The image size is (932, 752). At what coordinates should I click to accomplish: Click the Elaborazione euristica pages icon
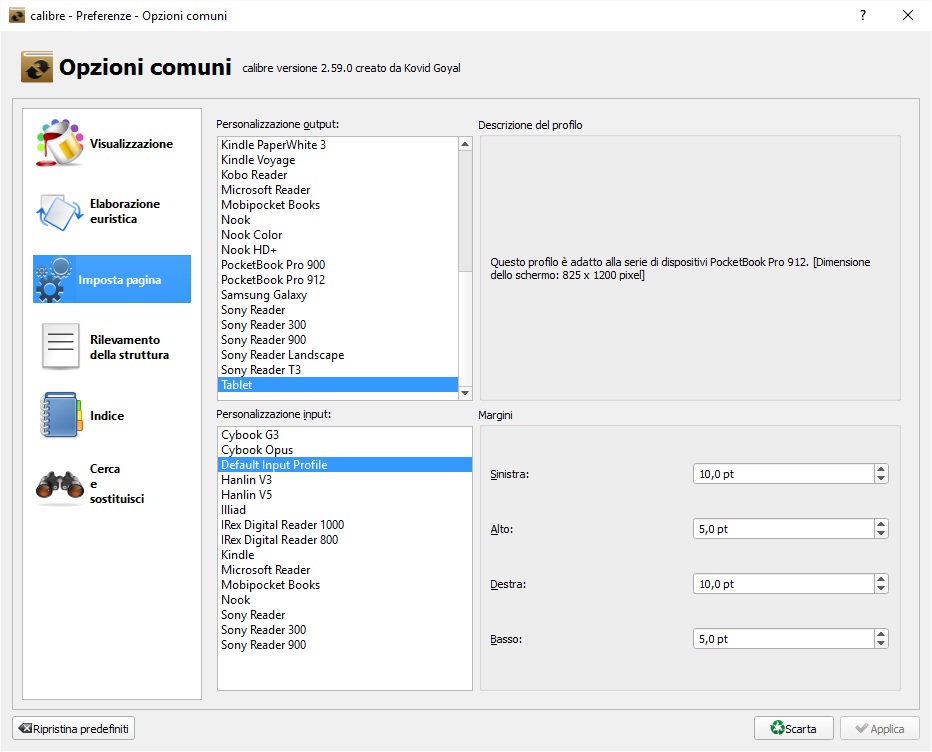point(60,211)
